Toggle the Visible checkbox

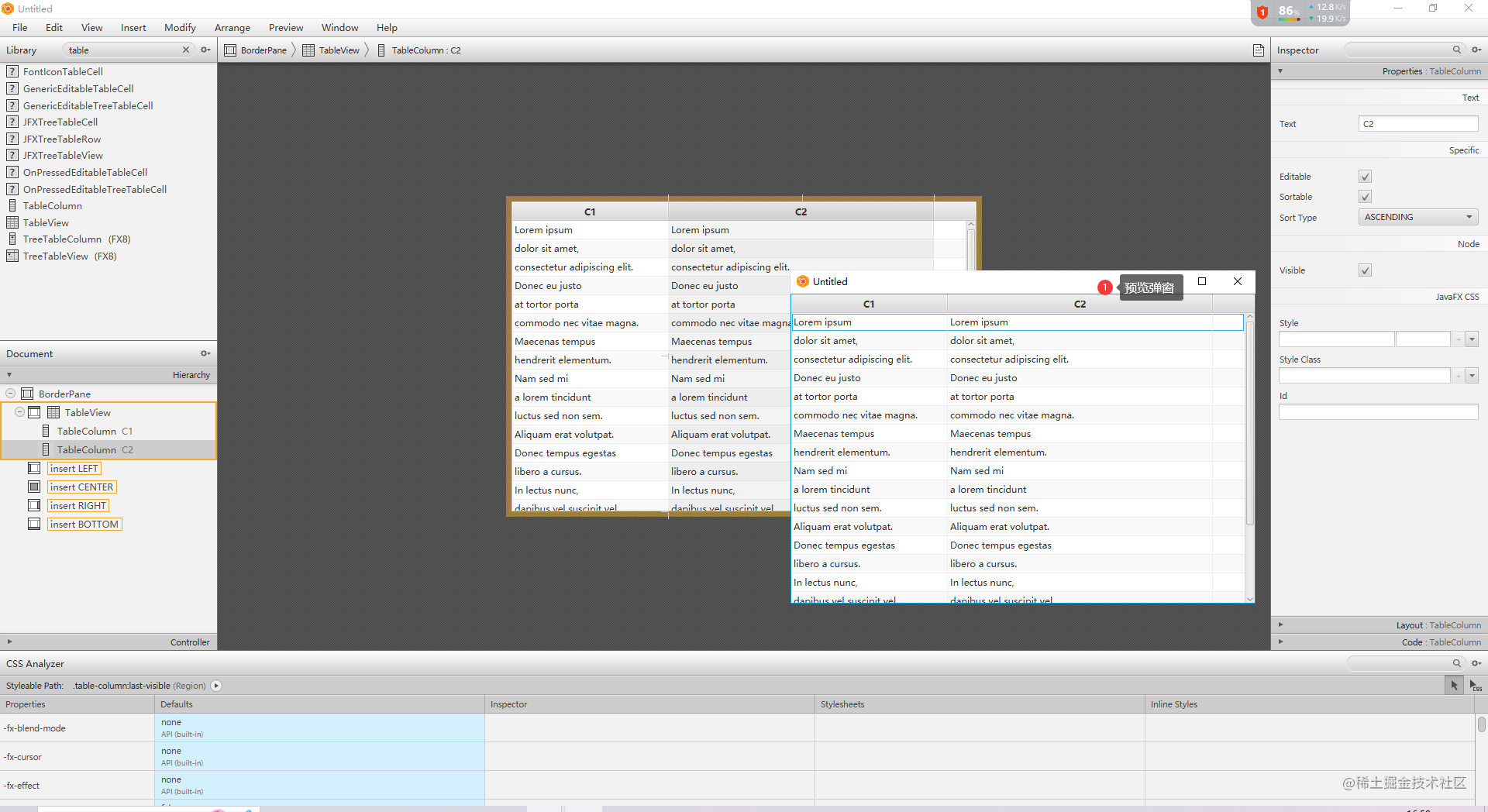(1364, 270)
